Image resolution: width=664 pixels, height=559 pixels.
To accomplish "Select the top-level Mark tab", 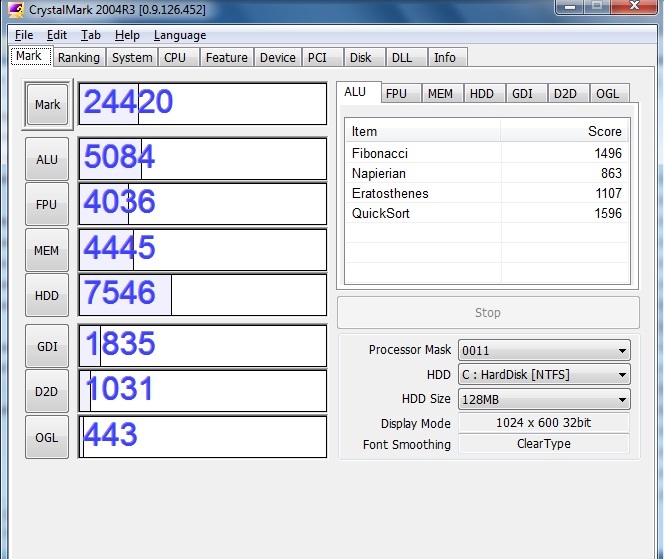I will 31,56.
